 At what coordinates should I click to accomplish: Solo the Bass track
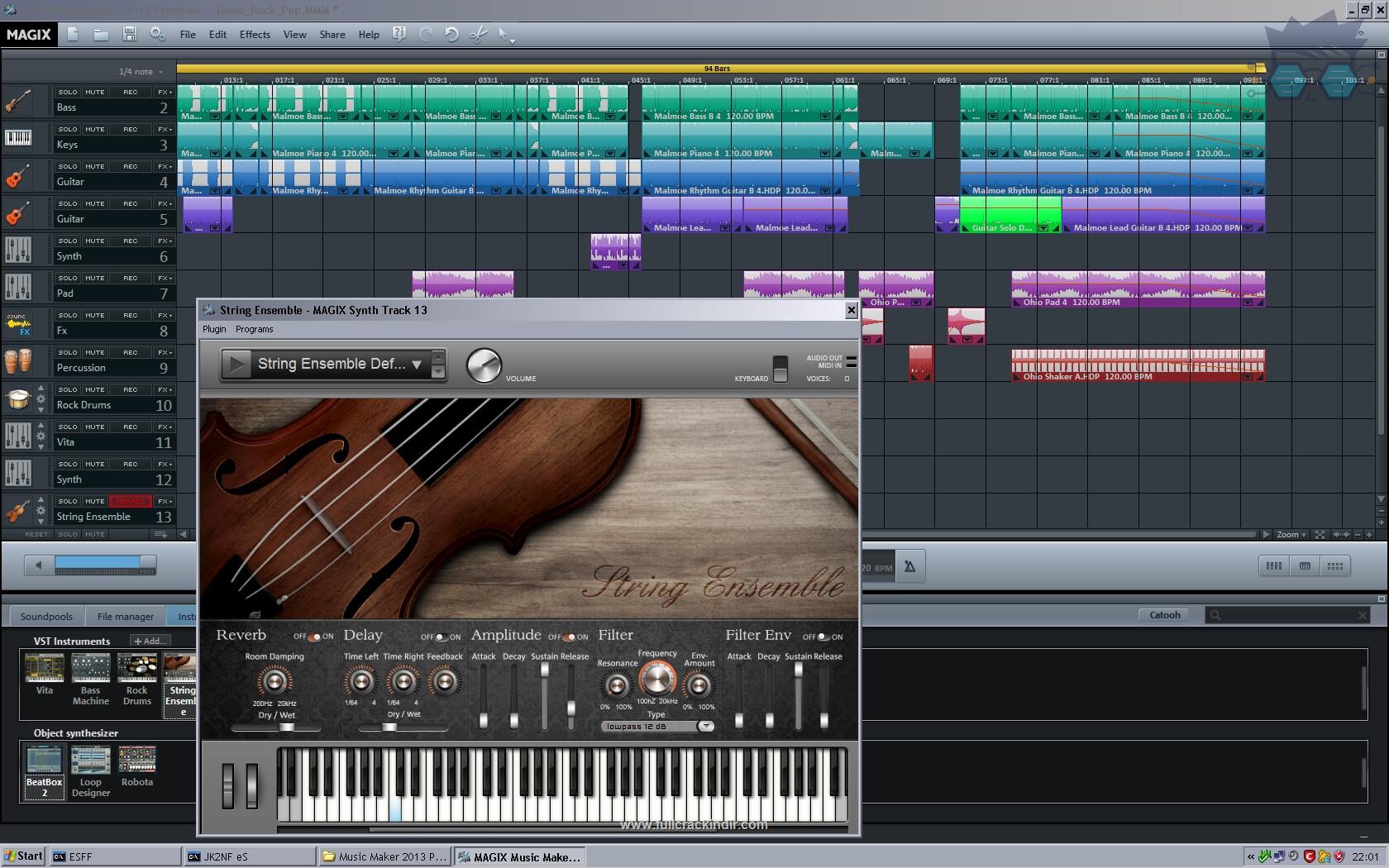pyautogui.click(x=68, y=92)
